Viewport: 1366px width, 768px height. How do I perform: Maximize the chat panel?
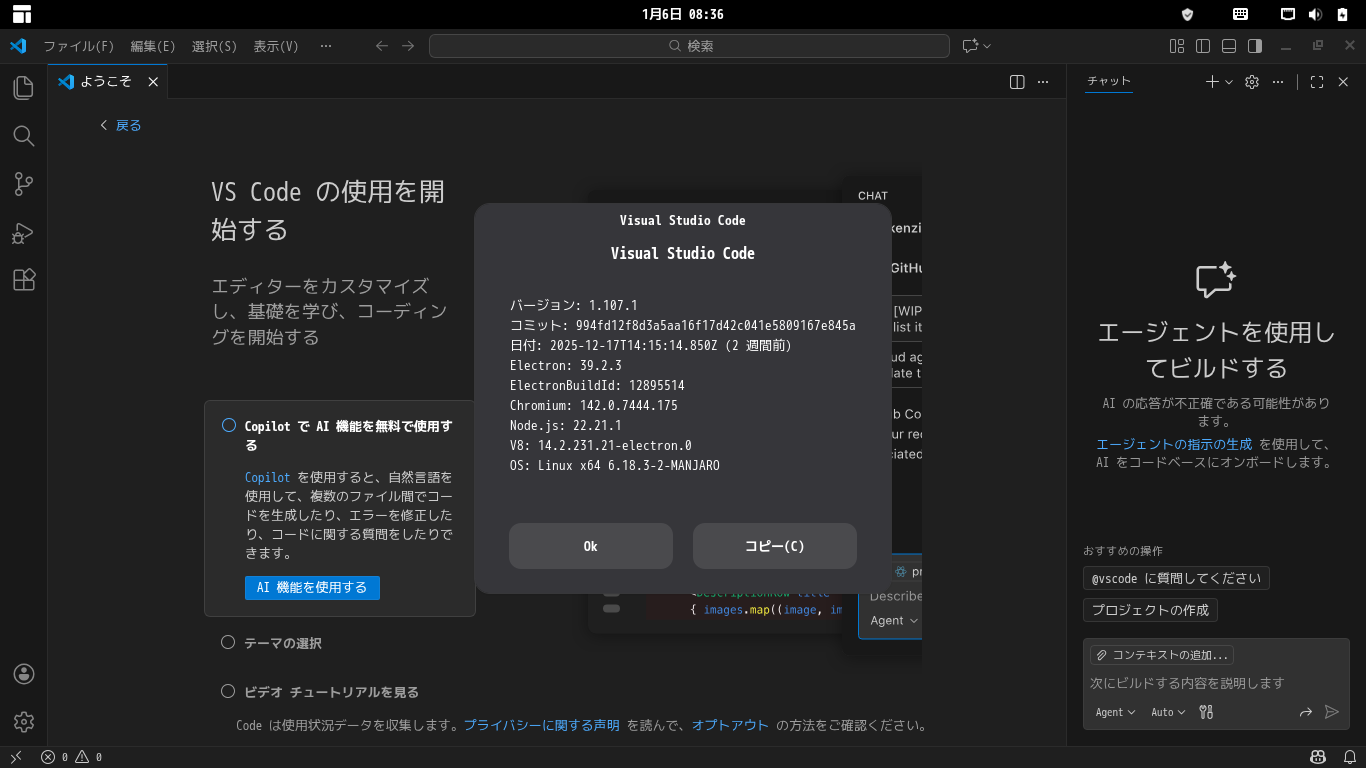click(x=1317, y=82)
